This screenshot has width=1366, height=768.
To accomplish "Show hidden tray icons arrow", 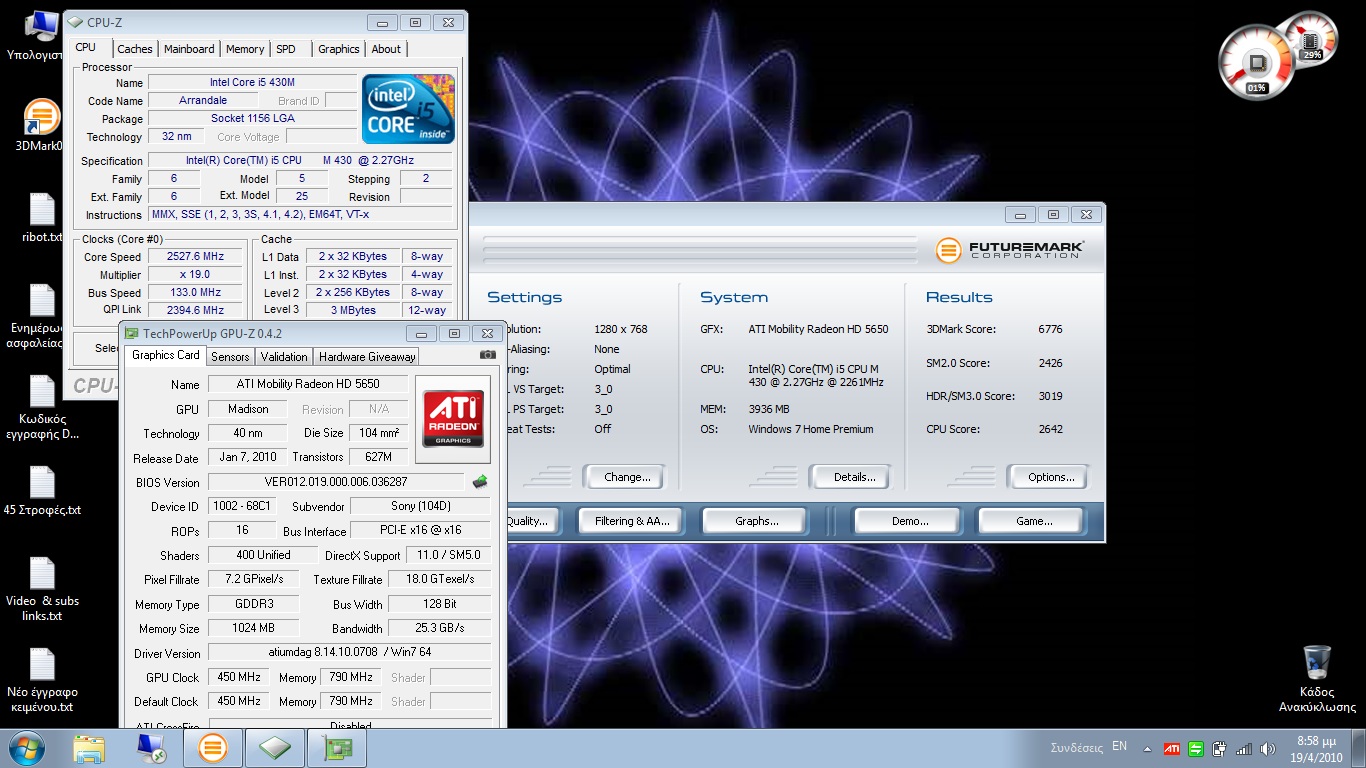I will tap(1147, 748).
